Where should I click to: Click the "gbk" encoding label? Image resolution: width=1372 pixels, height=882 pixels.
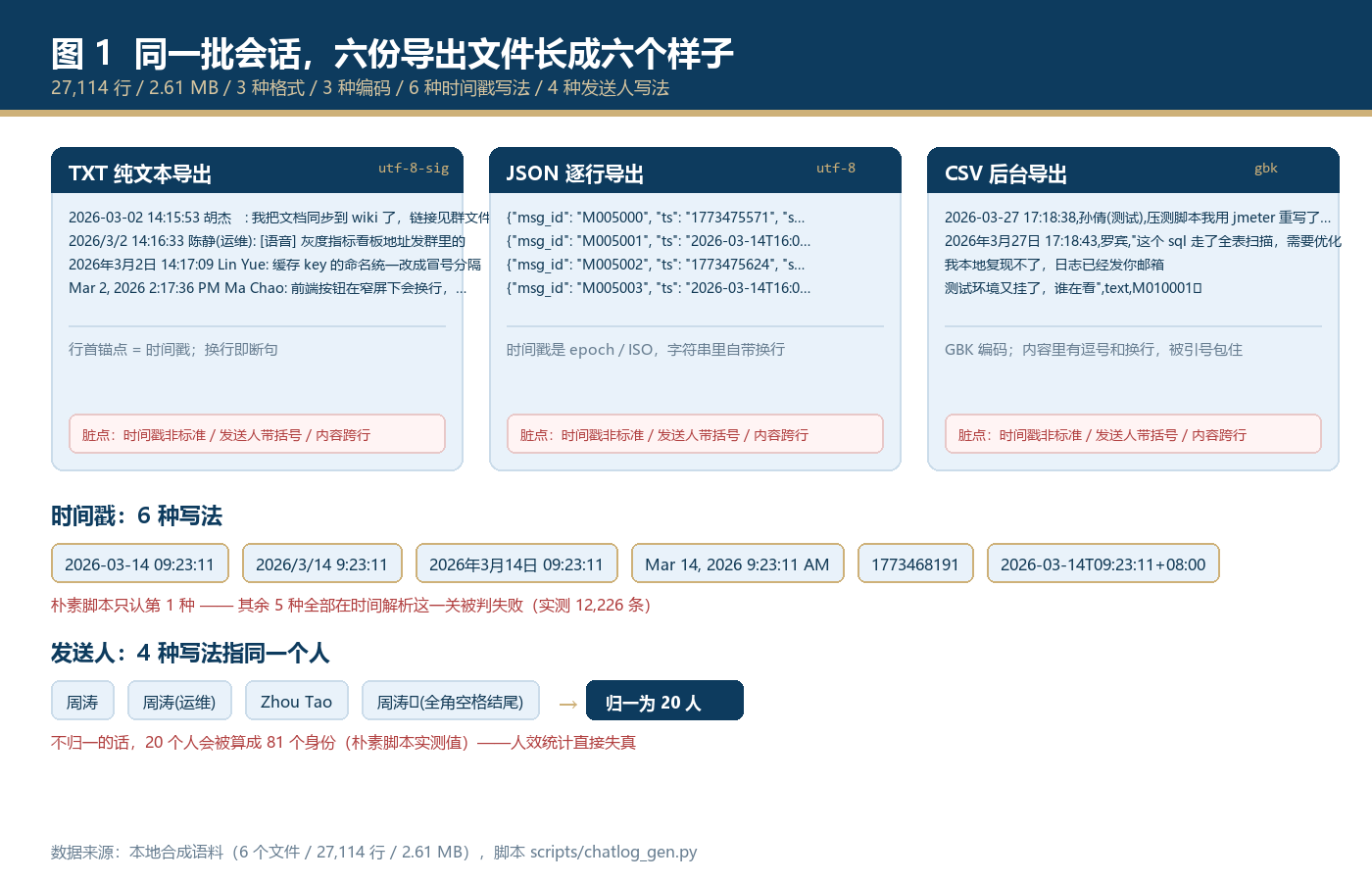click(1266, 168)
